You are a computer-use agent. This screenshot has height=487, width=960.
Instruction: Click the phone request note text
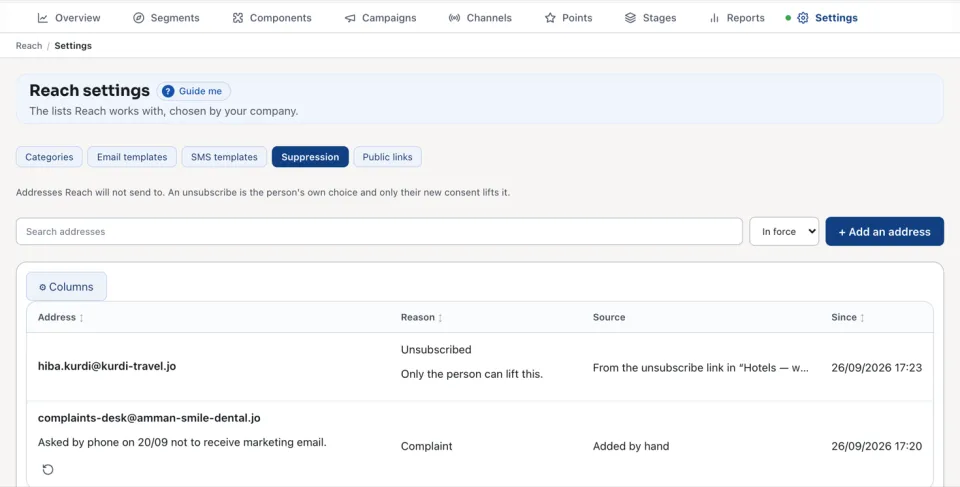click(x=182, y=442)
